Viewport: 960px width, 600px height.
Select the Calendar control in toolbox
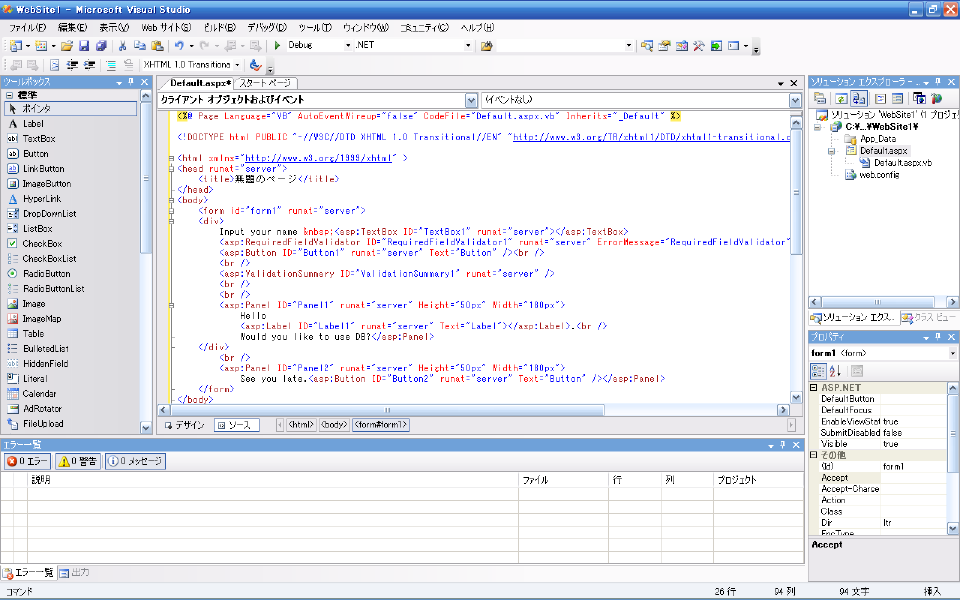pyautogui.click(x=40, y=394)
